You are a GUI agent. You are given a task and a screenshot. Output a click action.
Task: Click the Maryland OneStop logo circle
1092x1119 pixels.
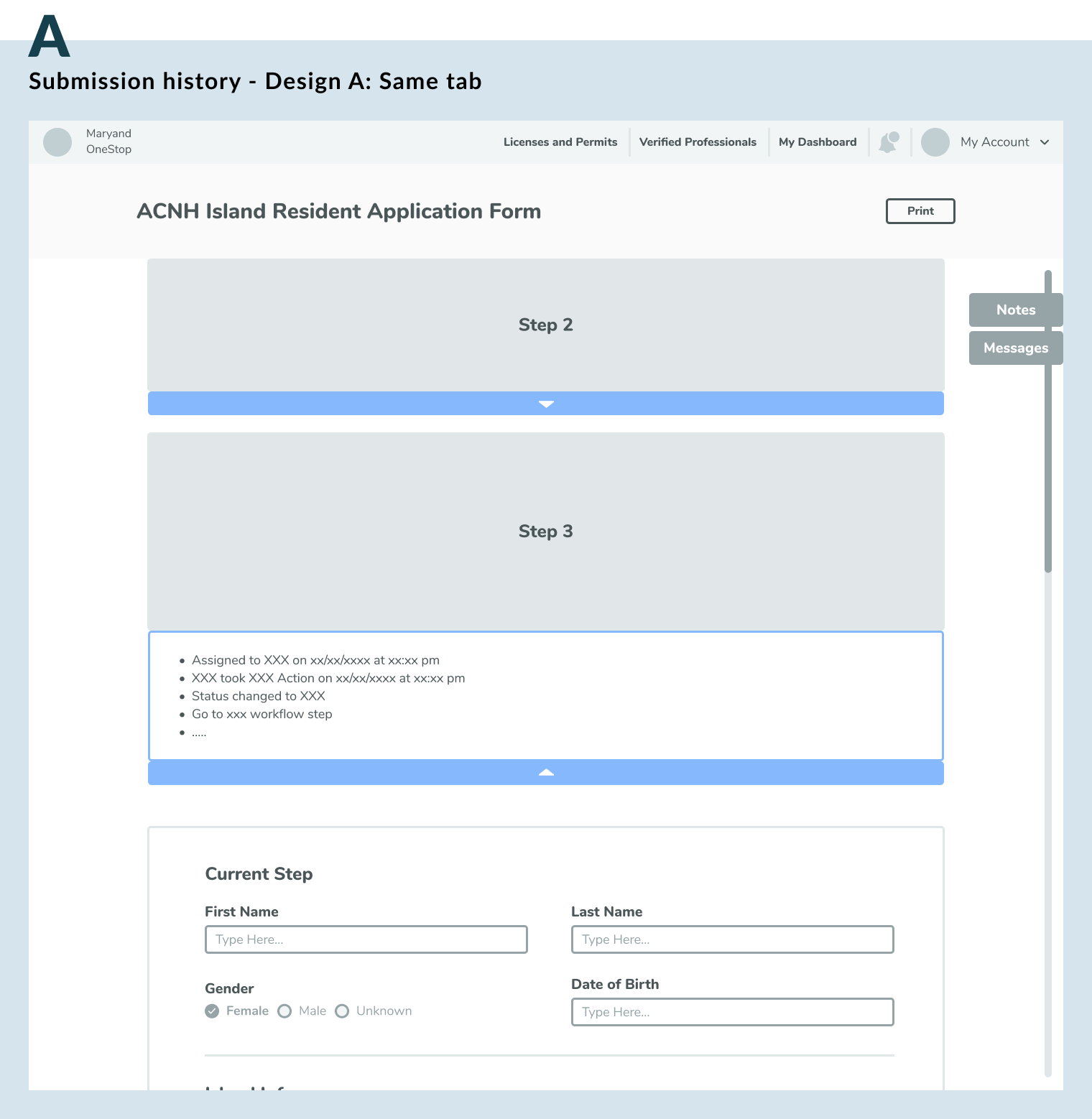[57, 142]
